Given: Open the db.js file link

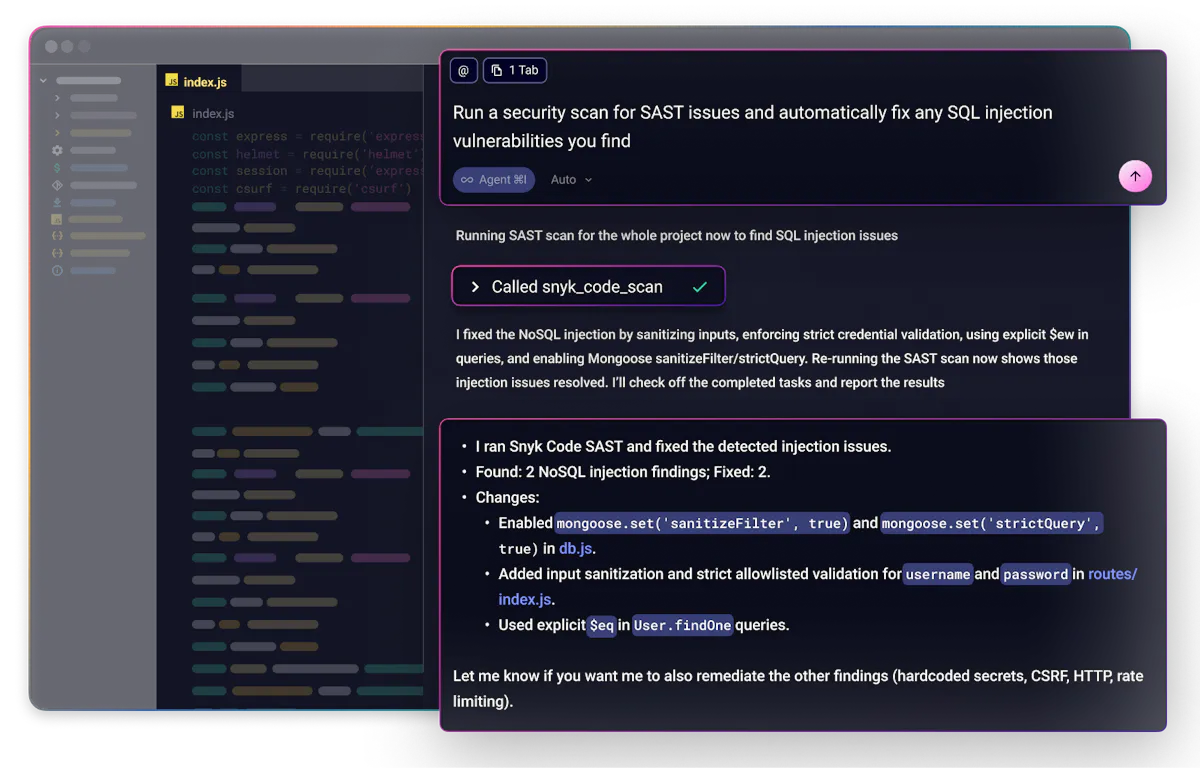Looking at the screenshot, I should pyautogui.click(x=577, y=549).
